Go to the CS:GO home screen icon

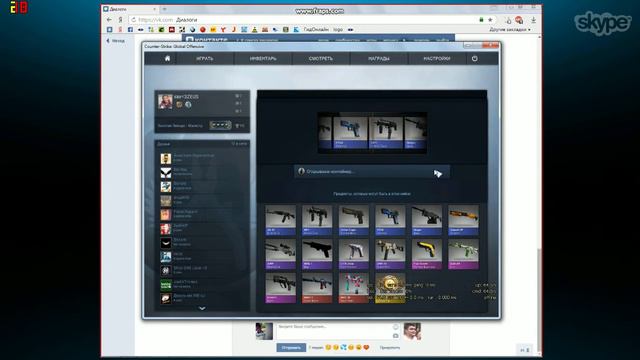click(167, 58)
